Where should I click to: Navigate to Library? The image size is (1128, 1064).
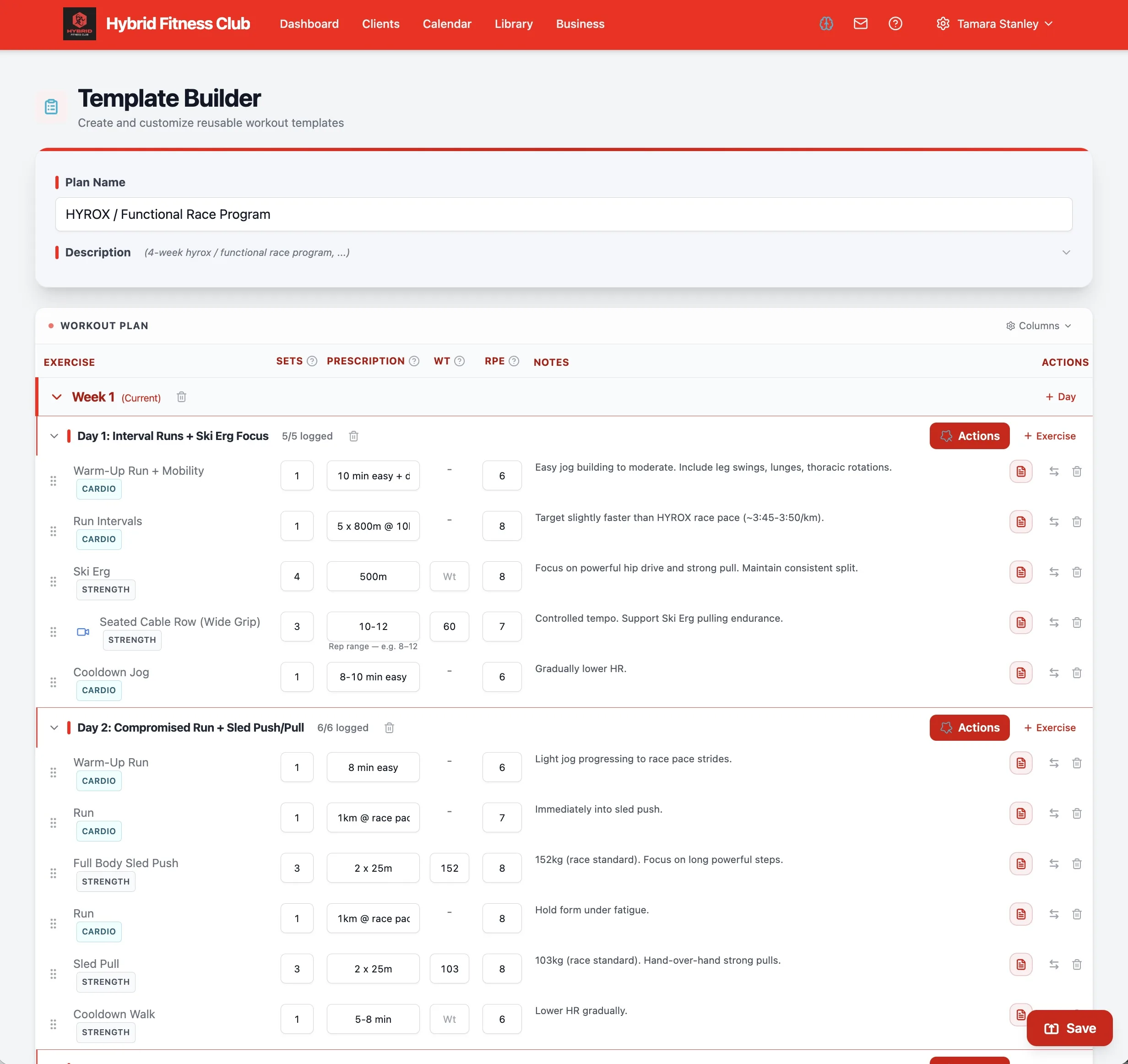[513, 24]
